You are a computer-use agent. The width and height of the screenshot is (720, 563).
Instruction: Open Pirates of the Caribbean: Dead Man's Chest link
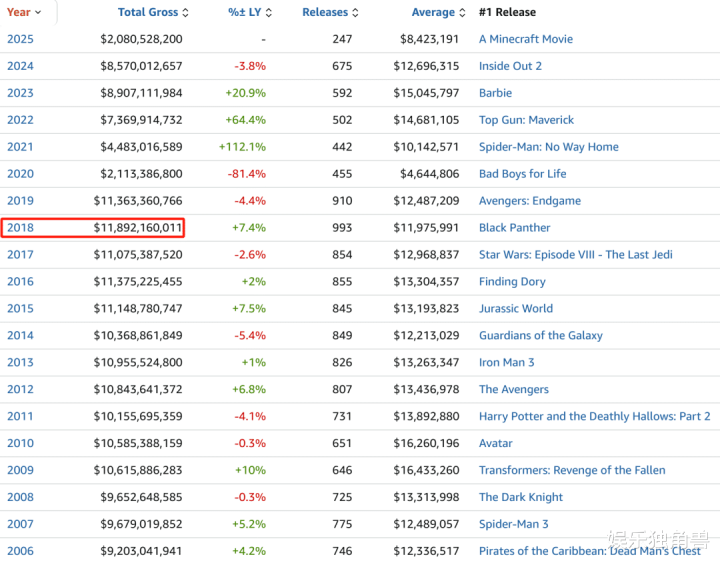pos(590,551)
